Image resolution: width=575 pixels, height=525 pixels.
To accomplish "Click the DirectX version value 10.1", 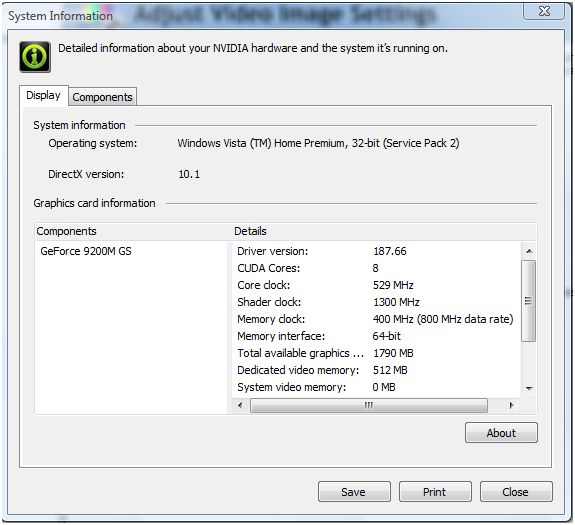I will pos(189,174).
